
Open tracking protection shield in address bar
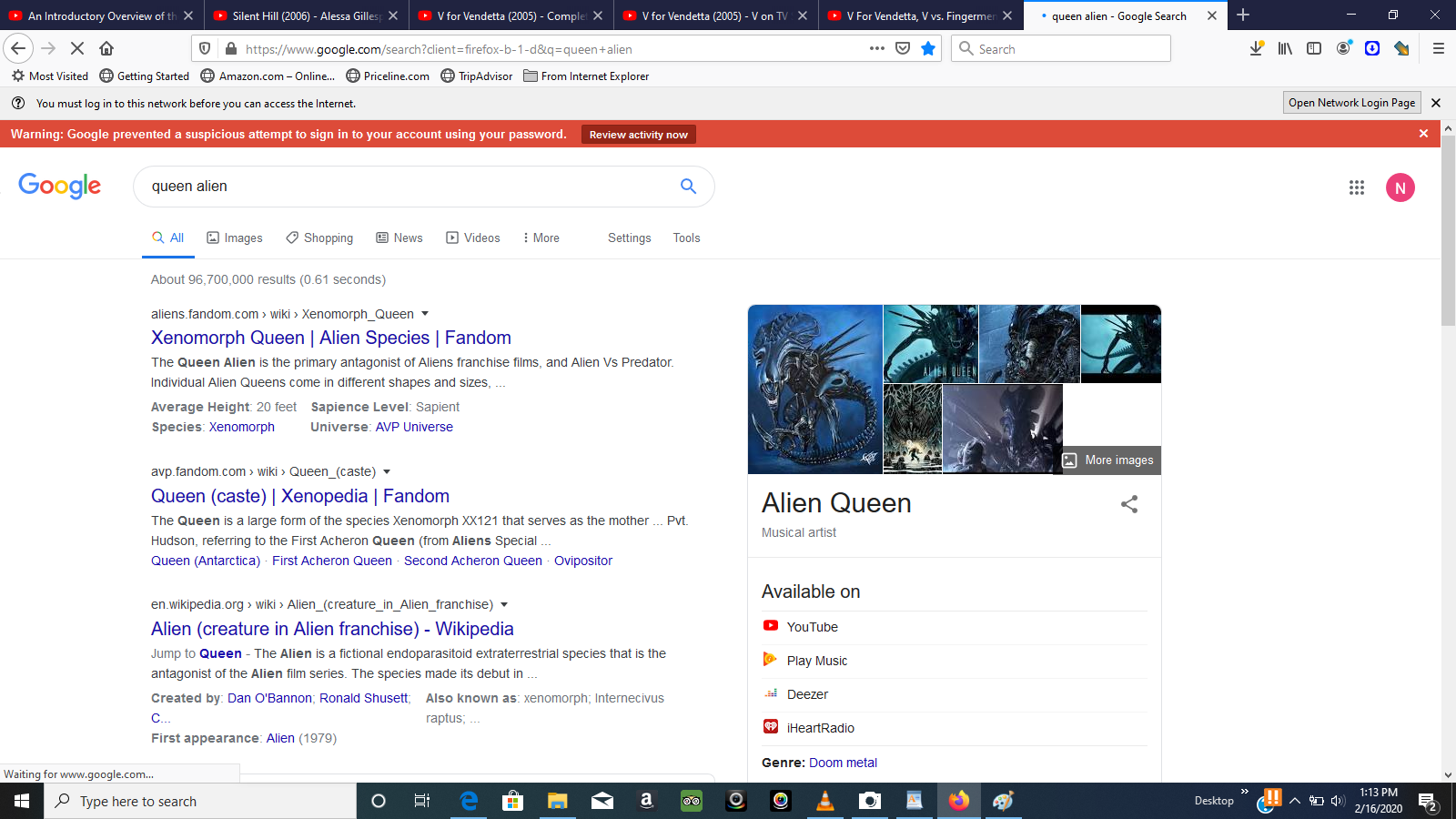click(205, 49)
